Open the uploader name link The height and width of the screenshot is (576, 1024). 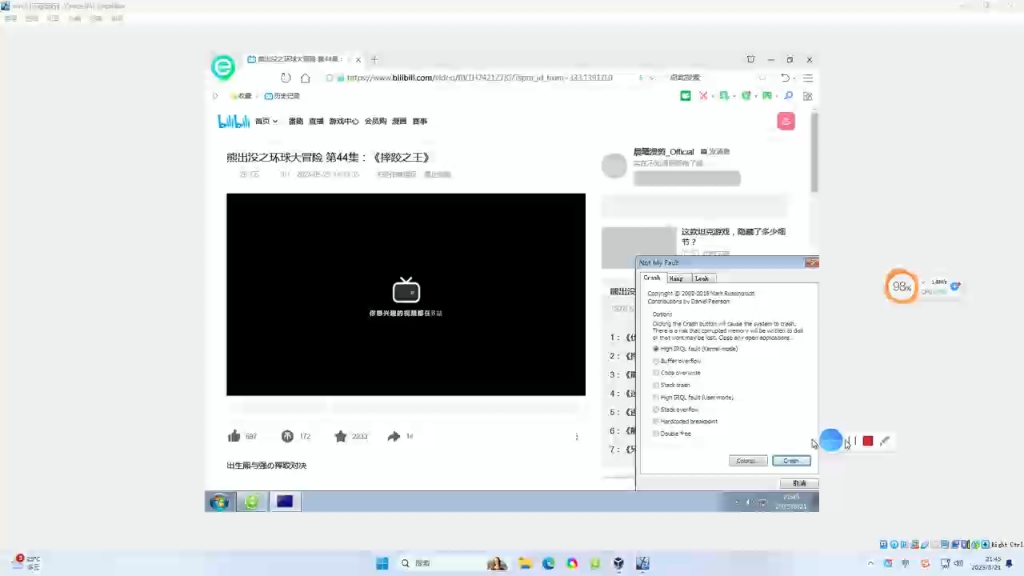(664, 152)
